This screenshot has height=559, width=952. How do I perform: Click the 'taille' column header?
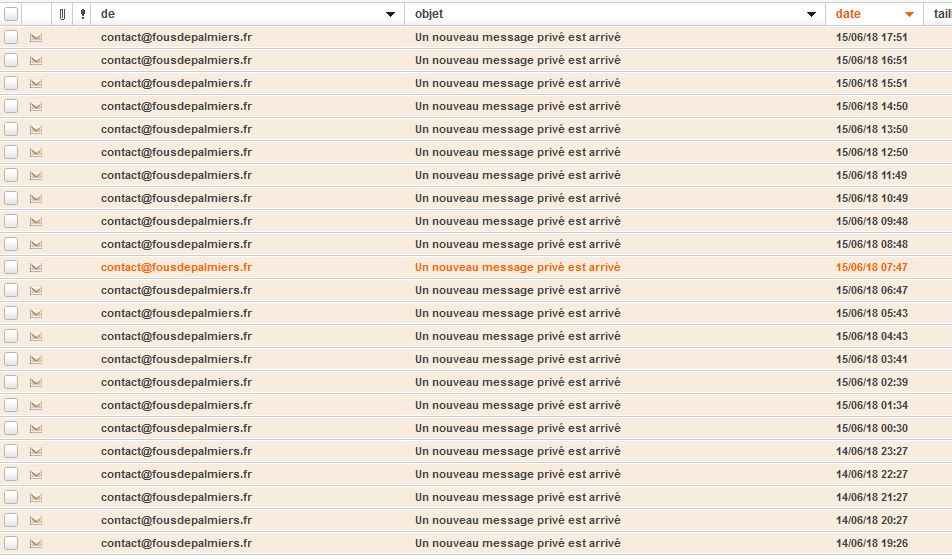coord(941,14)
